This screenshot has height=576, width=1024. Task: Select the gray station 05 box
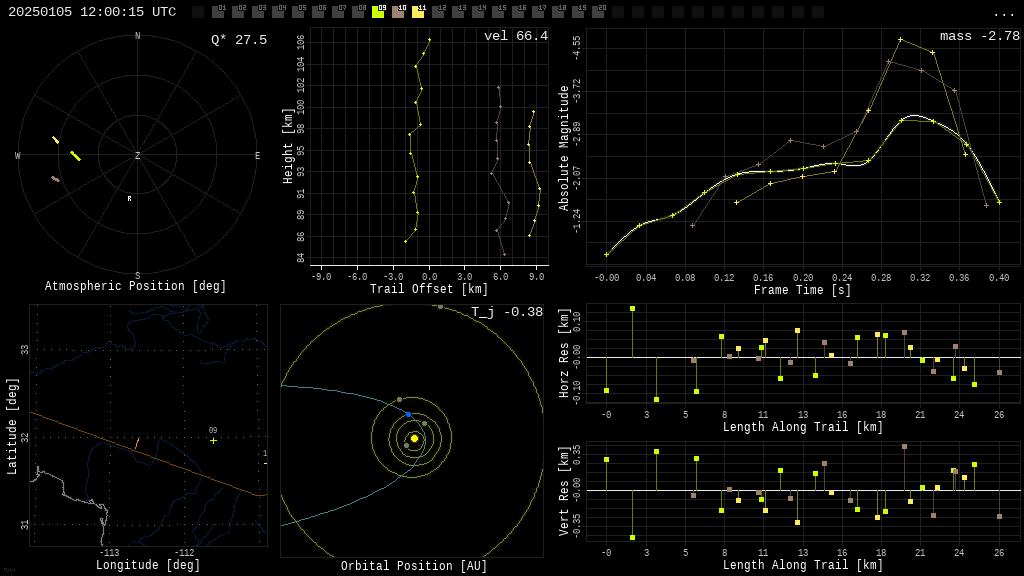(298, 12)
